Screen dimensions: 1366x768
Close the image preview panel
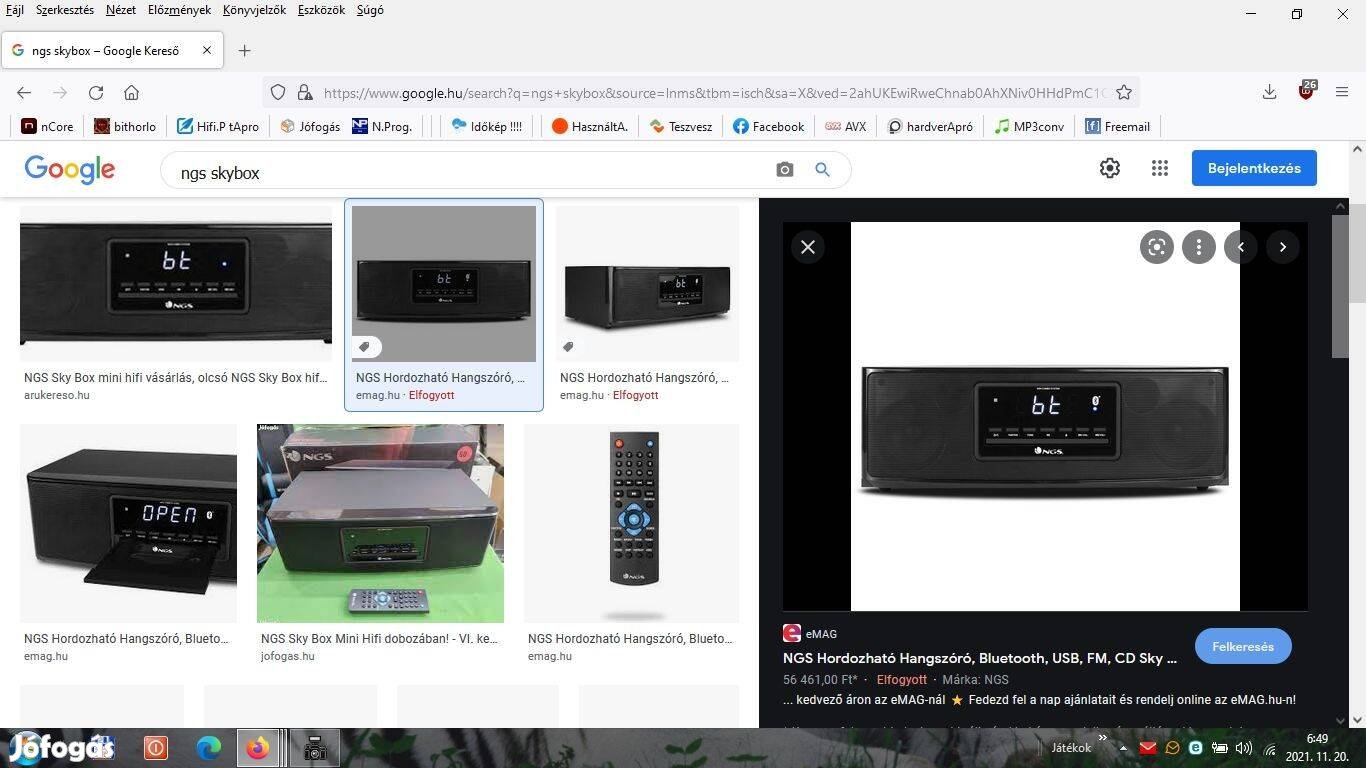[x=808, y=247]
